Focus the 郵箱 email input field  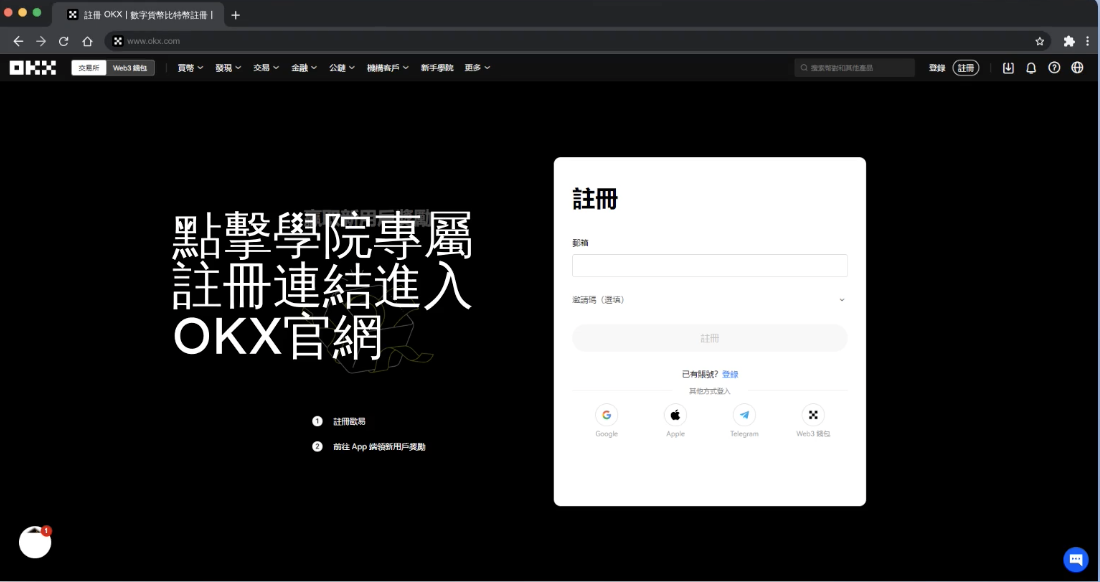coord(709,266)
